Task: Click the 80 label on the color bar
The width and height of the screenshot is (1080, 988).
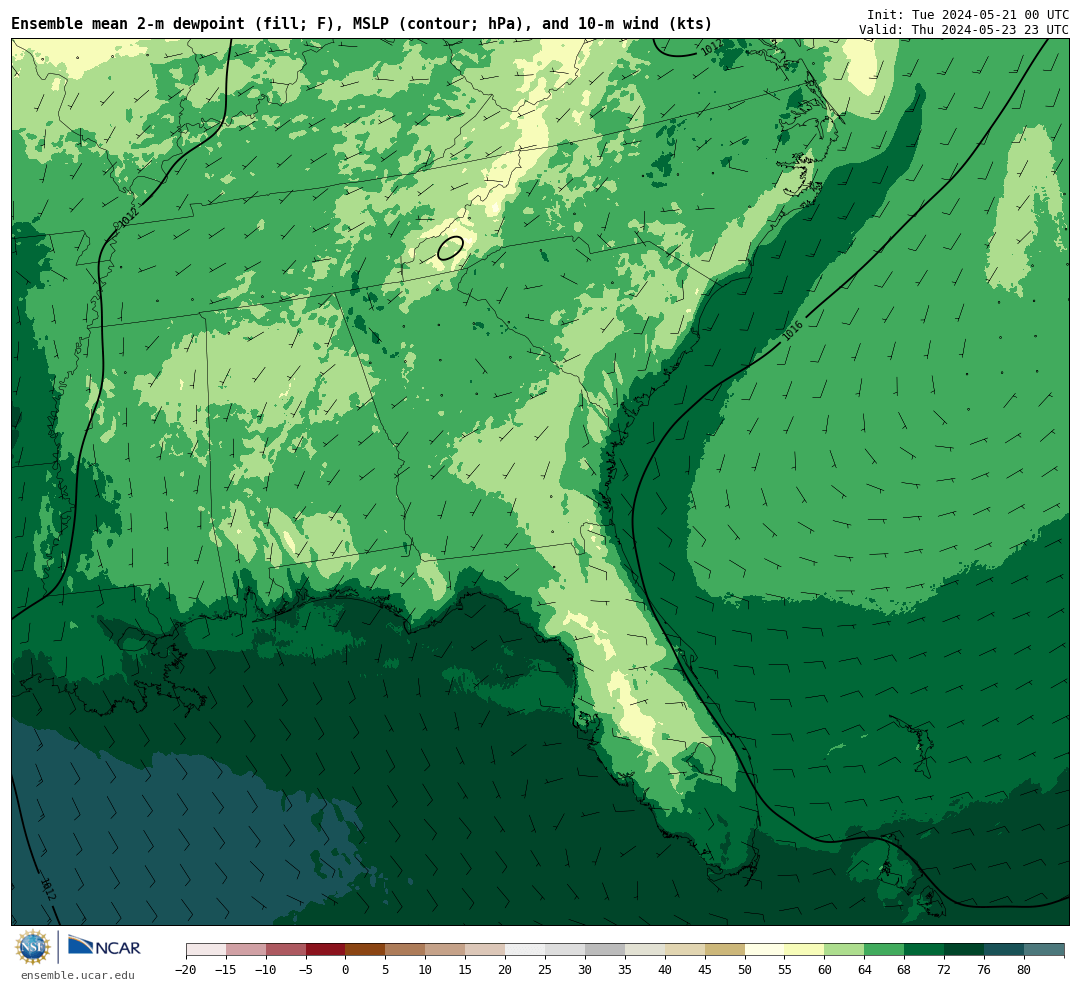Action: tap(1024, 969)
